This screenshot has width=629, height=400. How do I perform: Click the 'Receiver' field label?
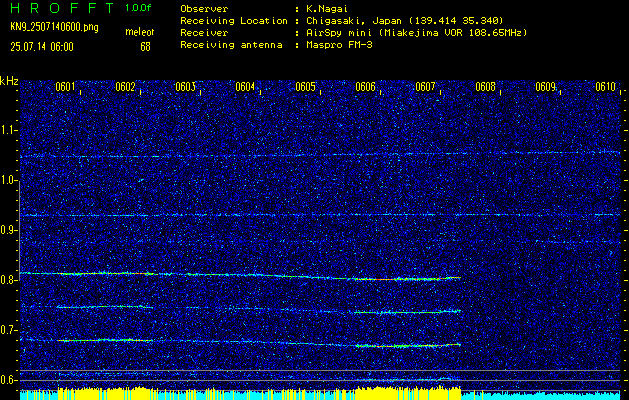204,33
